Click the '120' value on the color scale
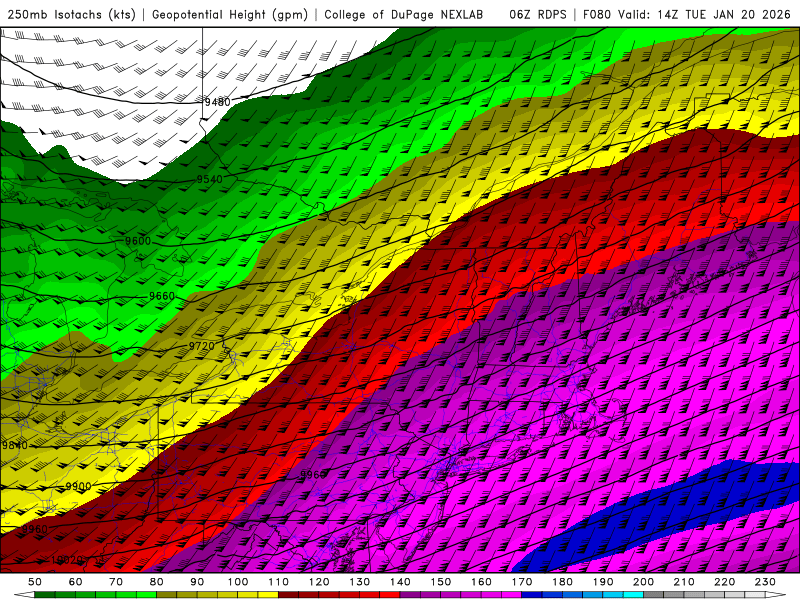The width and height of the screenshot is (800, 600). [319, 582]
